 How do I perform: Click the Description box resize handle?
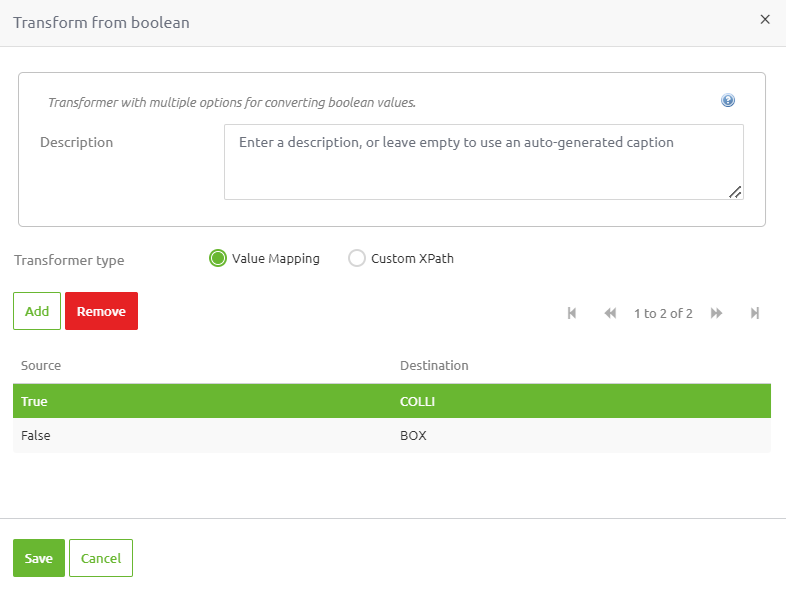click(x=735, y=192)
